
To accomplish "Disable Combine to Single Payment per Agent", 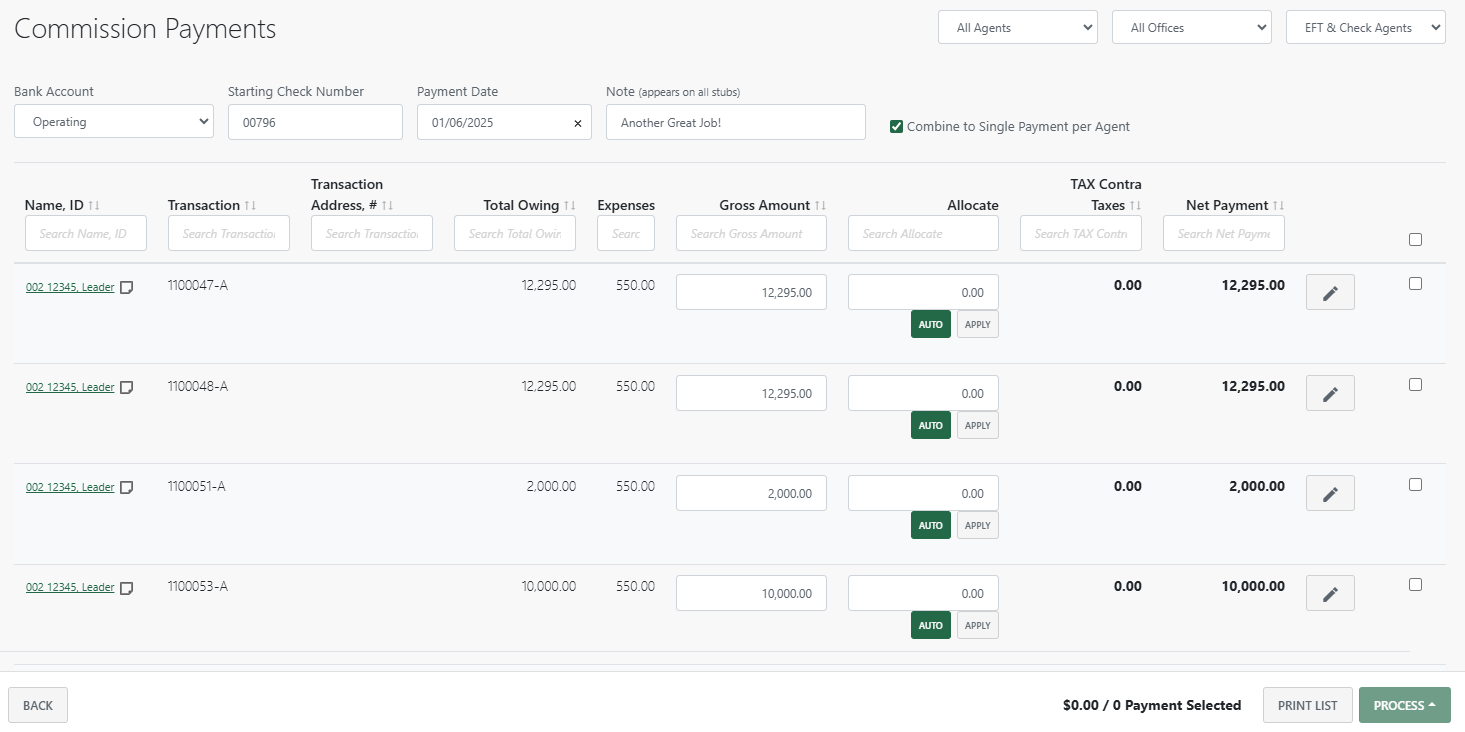I will click(x=896, y=127).
